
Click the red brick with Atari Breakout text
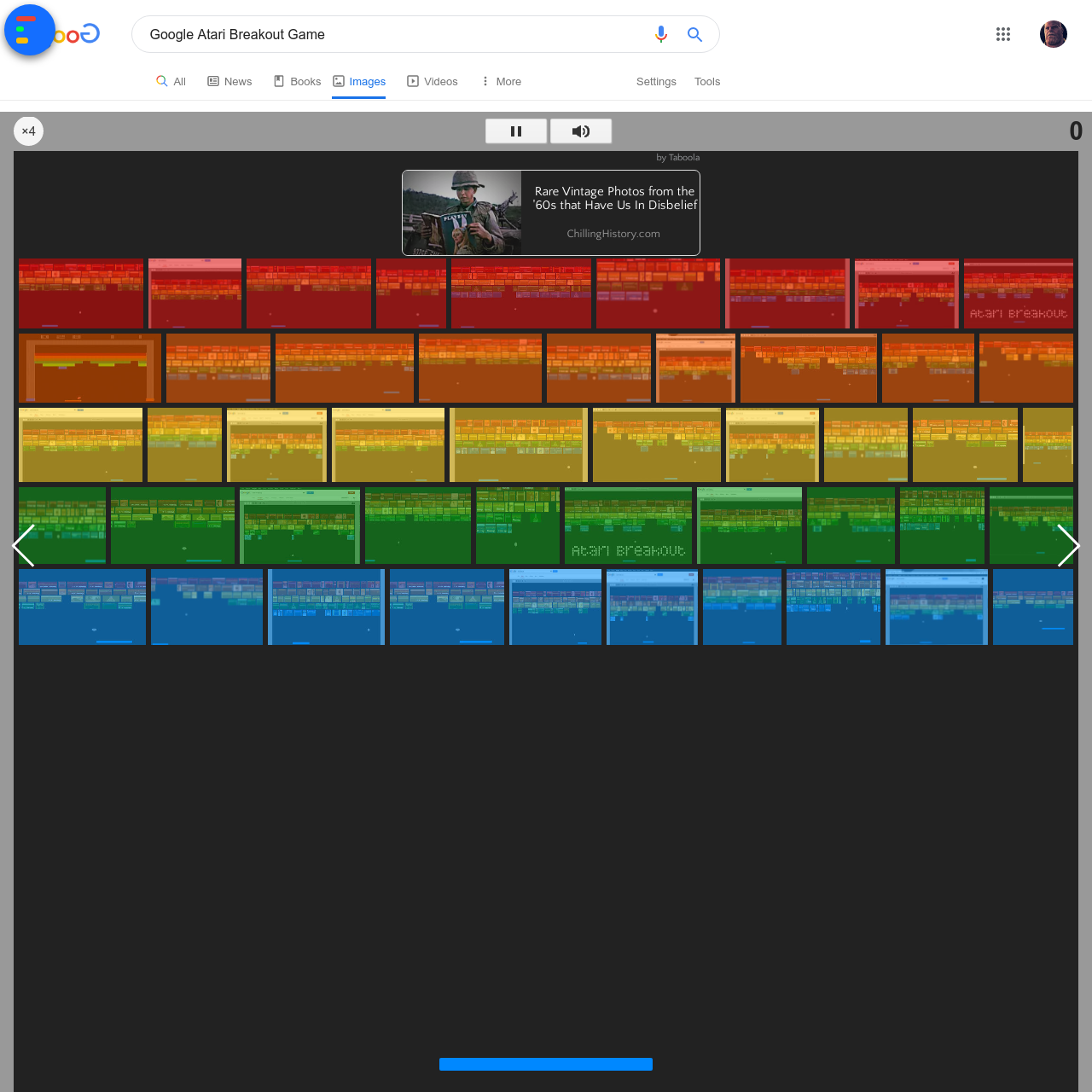(1019, 293)
